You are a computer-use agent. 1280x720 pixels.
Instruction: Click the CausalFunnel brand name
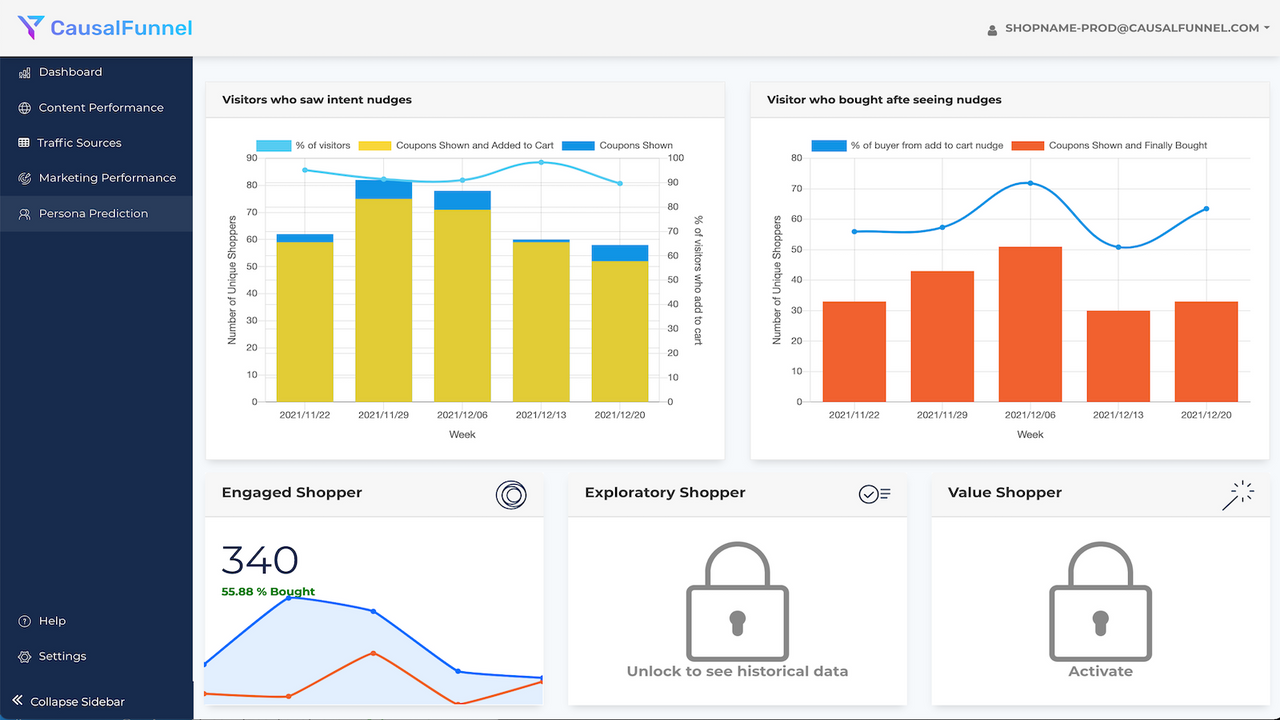(x=121, y=28)
